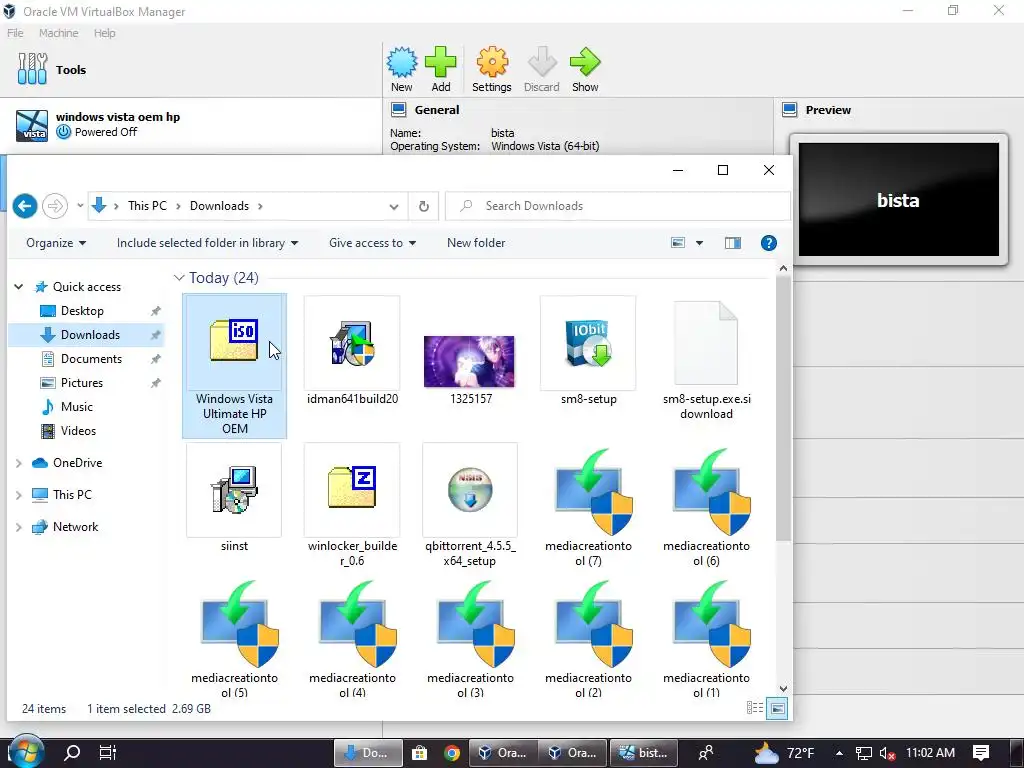Select Desktop in Quick access
The width and height of the screenshot is (1024, 768).
click(82, 311)
